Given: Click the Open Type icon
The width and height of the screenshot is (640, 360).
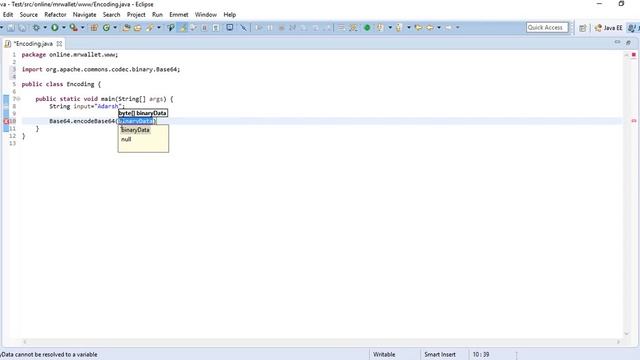Looking at the screenshot, I should [127, 28].
